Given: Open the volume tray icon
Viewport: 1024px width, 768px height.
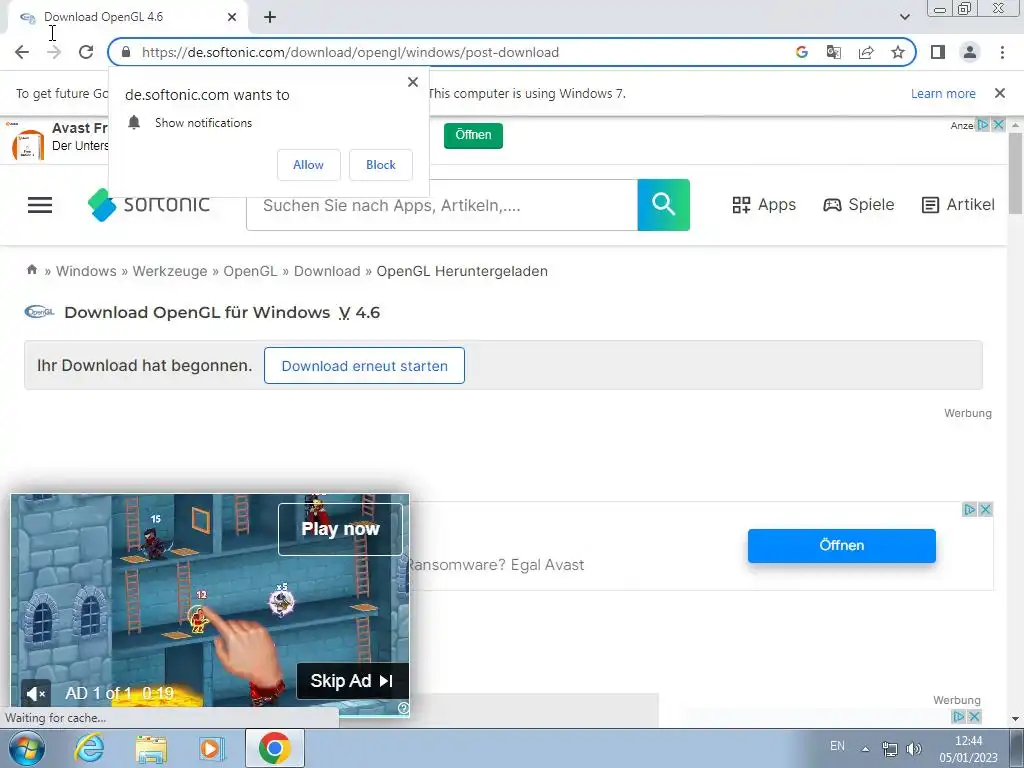Looking at the screenshot, I should [x=914, y=748].
